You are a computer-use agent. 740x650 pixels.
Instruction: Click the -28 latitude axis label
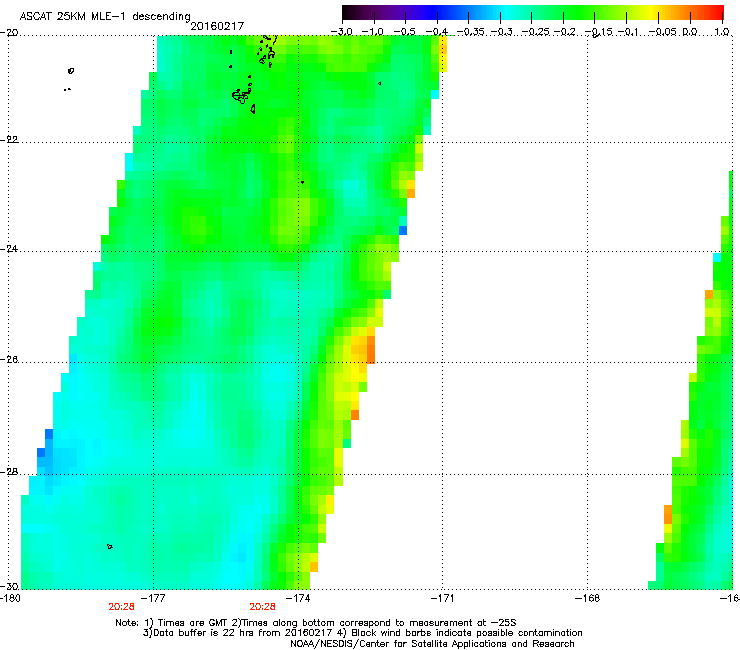coord(9,472)
